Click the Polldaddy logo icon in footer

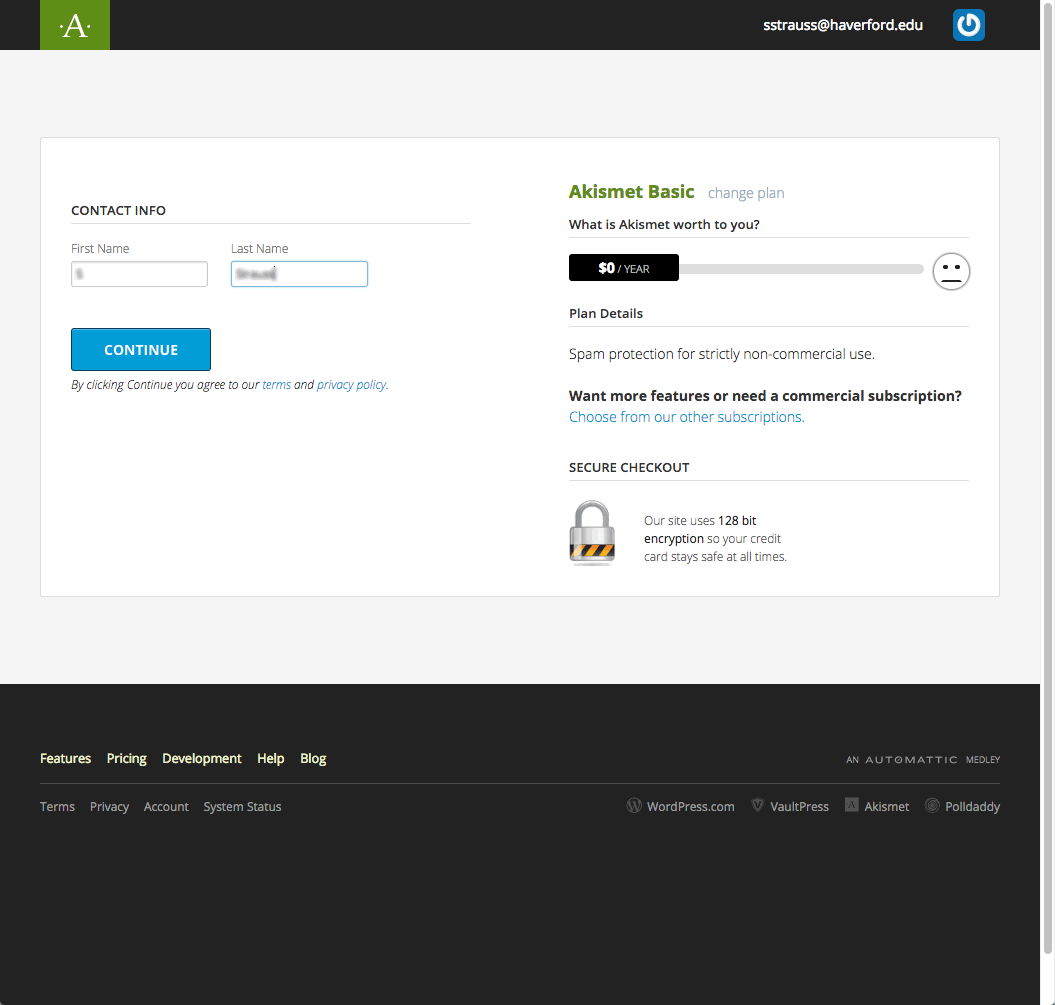(932, 805)
